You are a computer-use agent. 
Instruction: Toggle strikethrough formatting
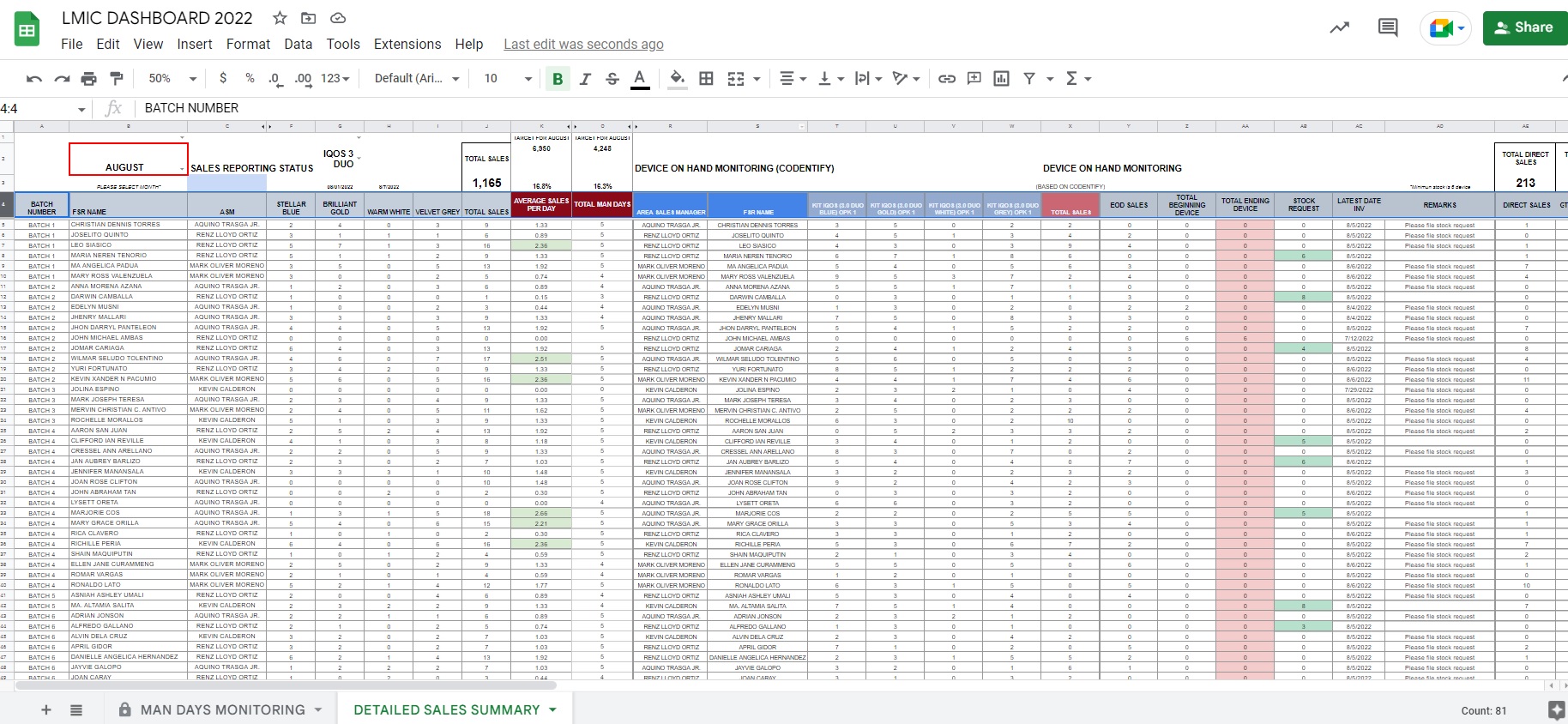coord(612,79)
